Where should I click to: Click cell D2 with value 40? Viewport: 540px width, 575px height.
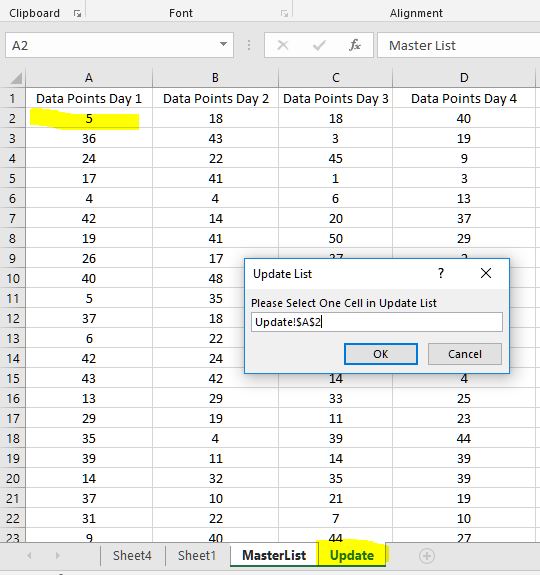[x=464, y=118]
